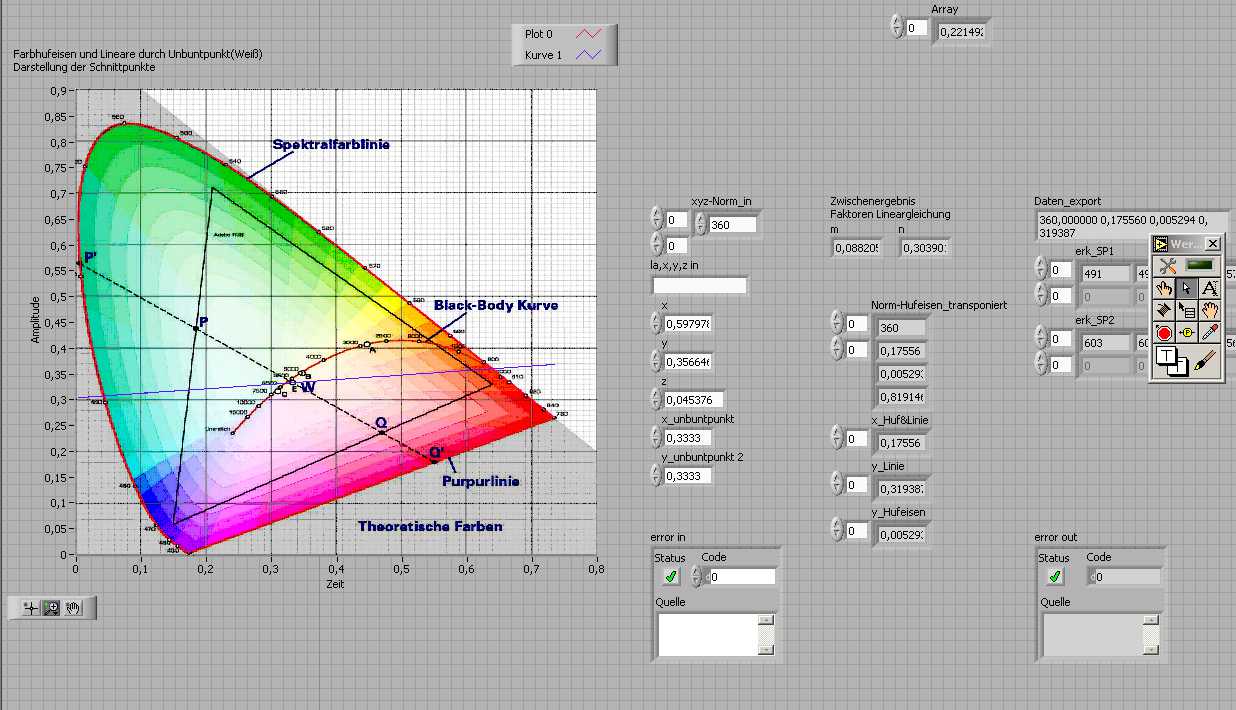Click Norm-Hufeisen_transponiert array cell showing 360

click(x=901, y=328)
